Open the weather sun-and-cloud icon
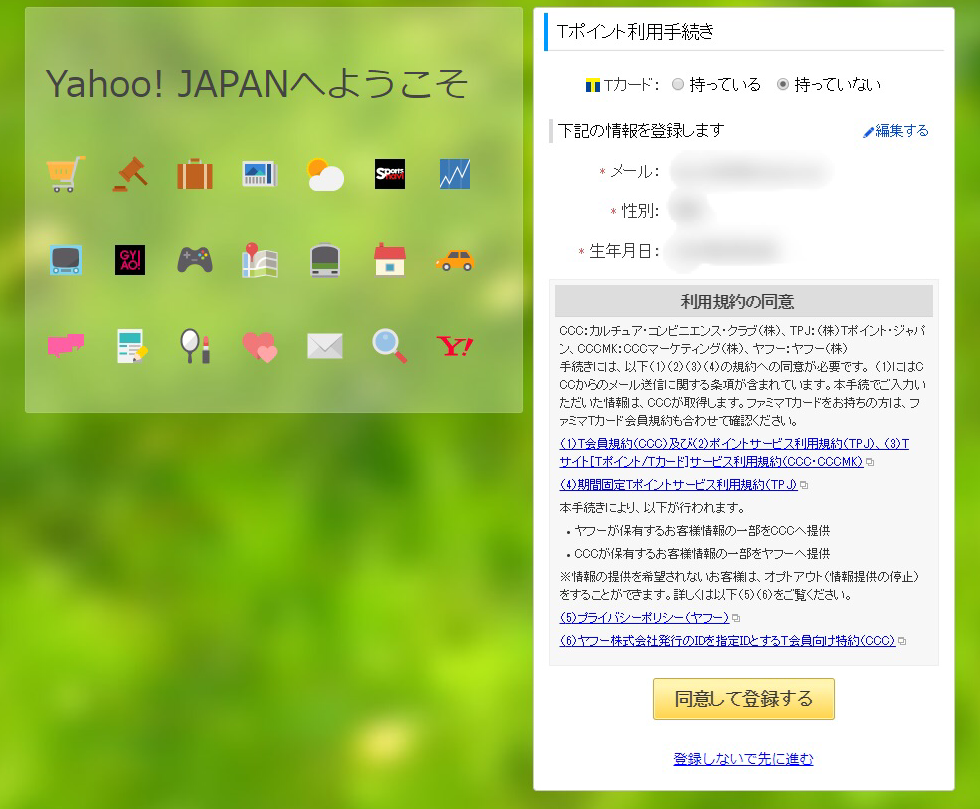This screenshot has width=980, height=809. (x=325, y=174)
